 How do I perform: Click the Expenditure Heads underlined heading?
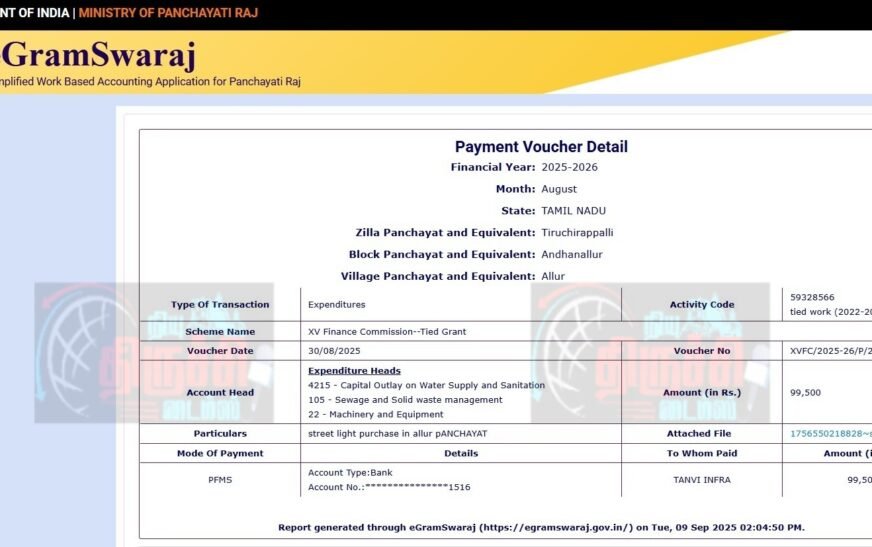coord(354,371)
